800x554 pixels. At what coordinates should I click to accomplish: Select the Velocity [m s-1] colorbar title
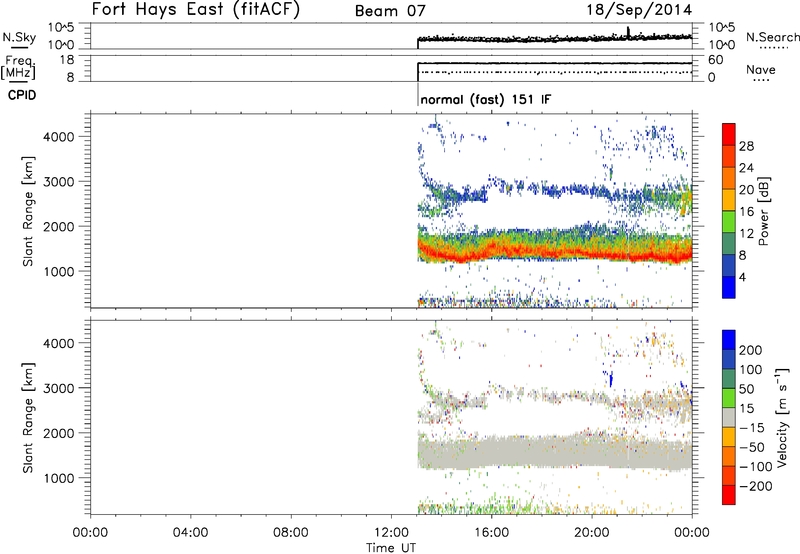click(x=781, y=417)
